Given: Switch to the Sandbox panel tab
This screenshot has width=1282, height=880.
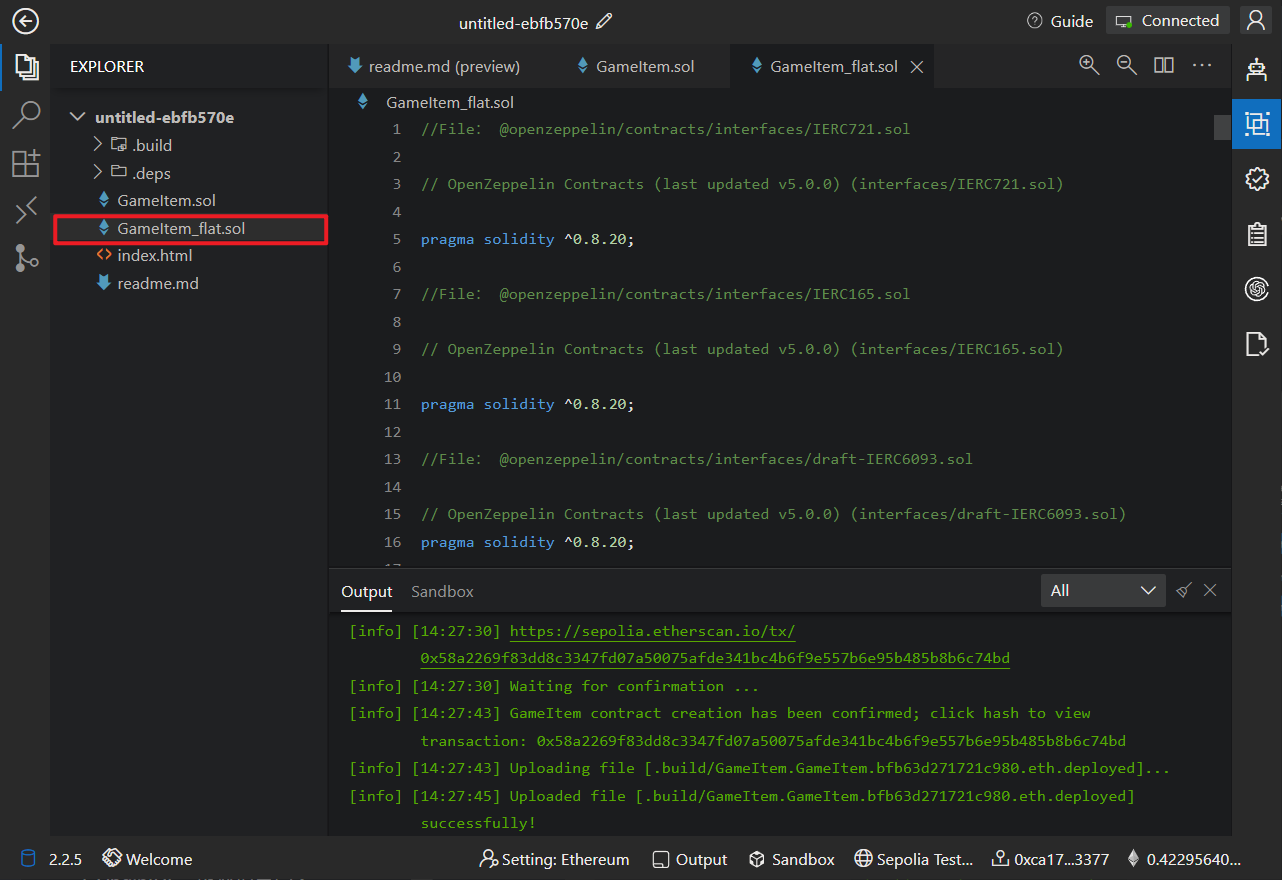Looking at the screenshot, I should point(442,591).
